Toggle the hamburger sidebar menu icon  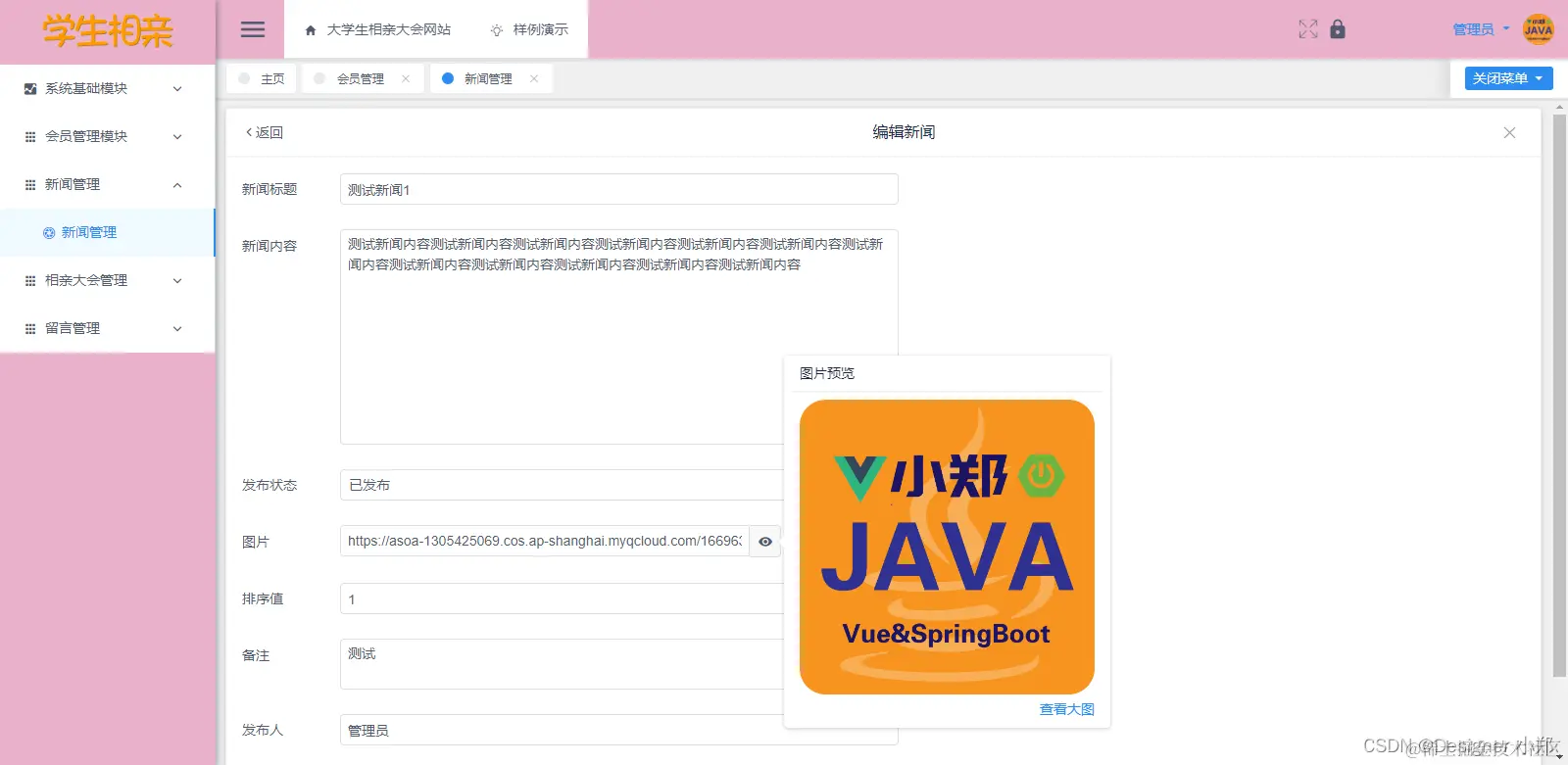[253, 29]
